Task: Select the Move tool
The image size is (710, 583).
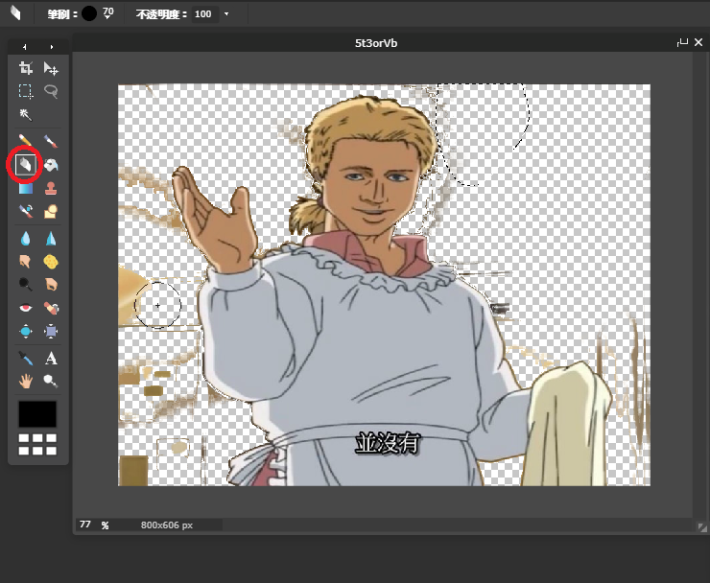Action: (x=51, y=68)
